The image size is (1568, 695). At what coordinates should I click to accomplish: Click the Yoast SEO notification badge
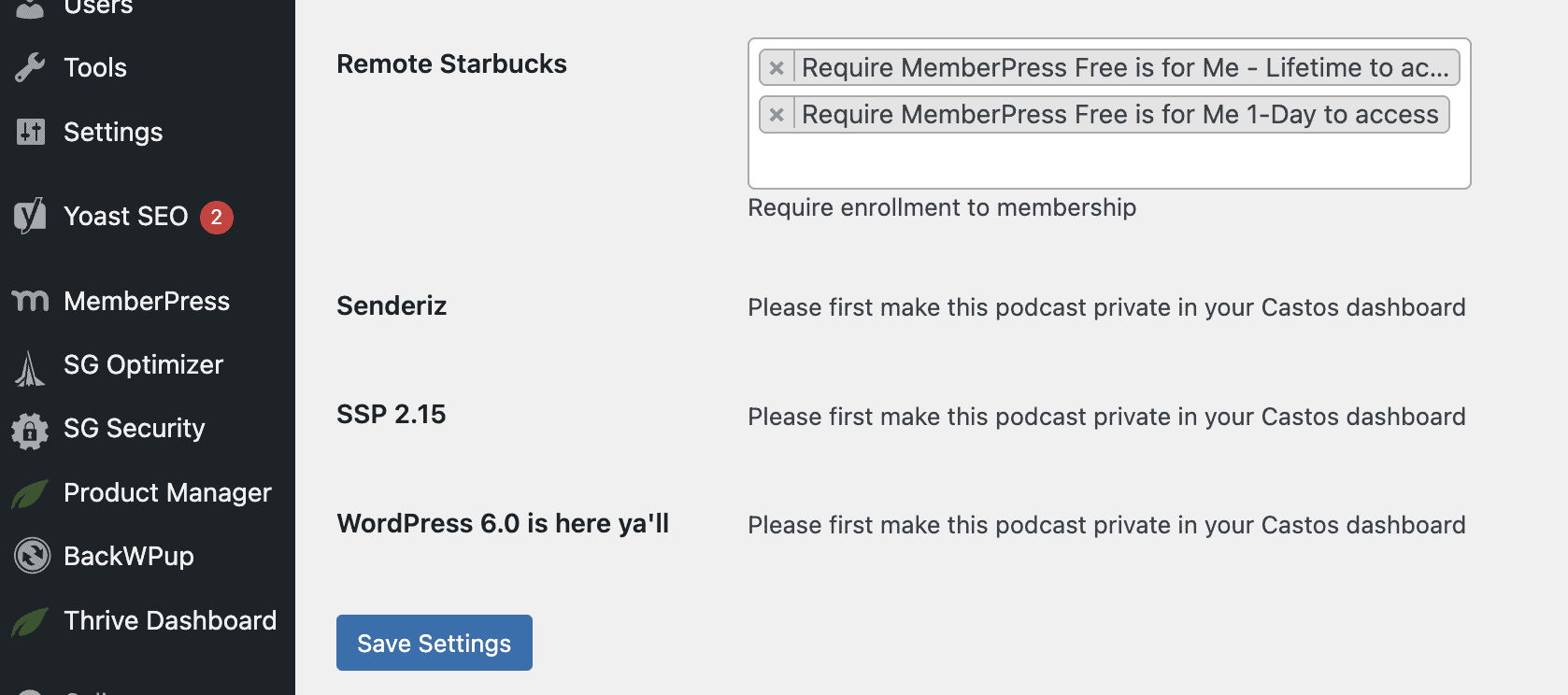217,217
